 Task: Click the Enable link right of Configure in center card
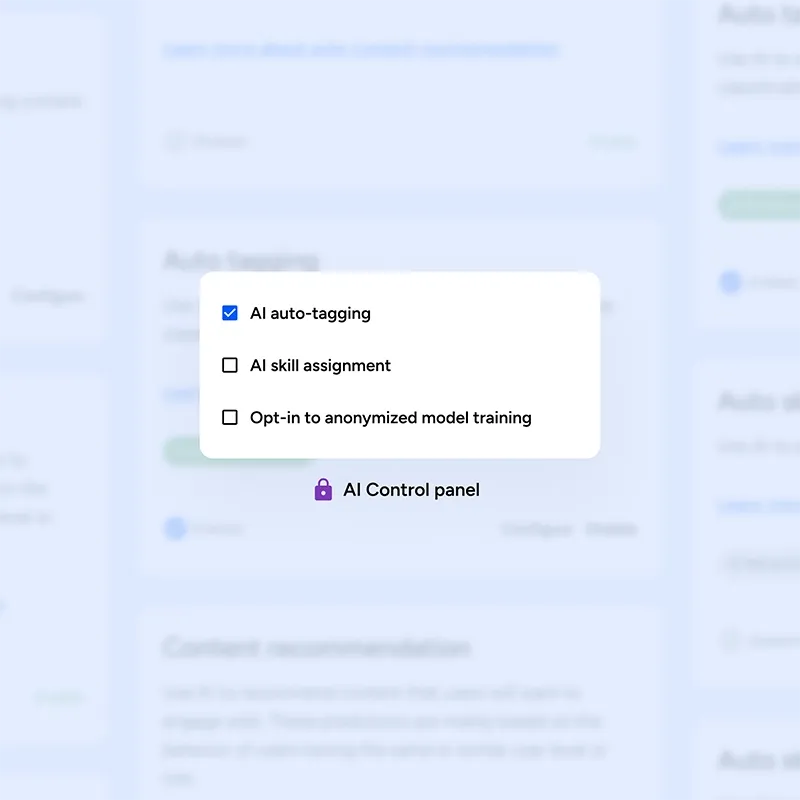tap(611, 529)
